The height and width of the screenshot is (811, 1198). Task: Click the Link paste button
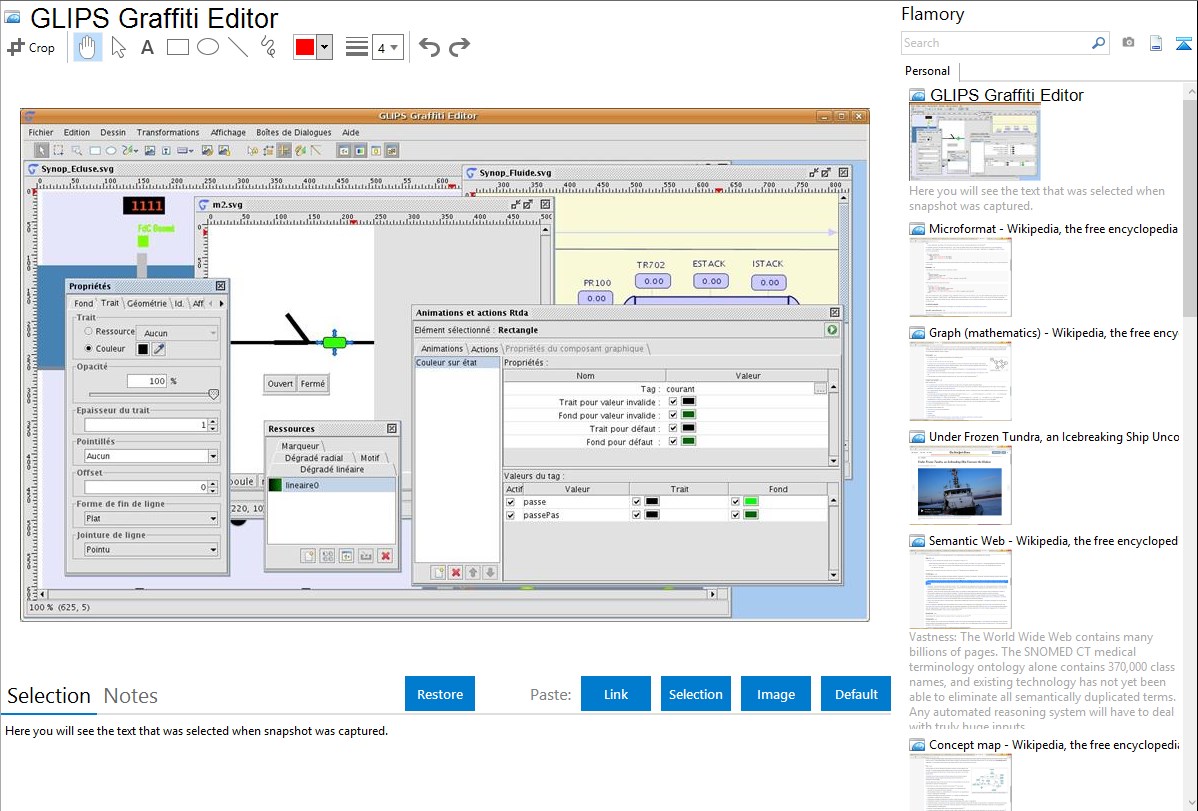(x=616, y=694)
